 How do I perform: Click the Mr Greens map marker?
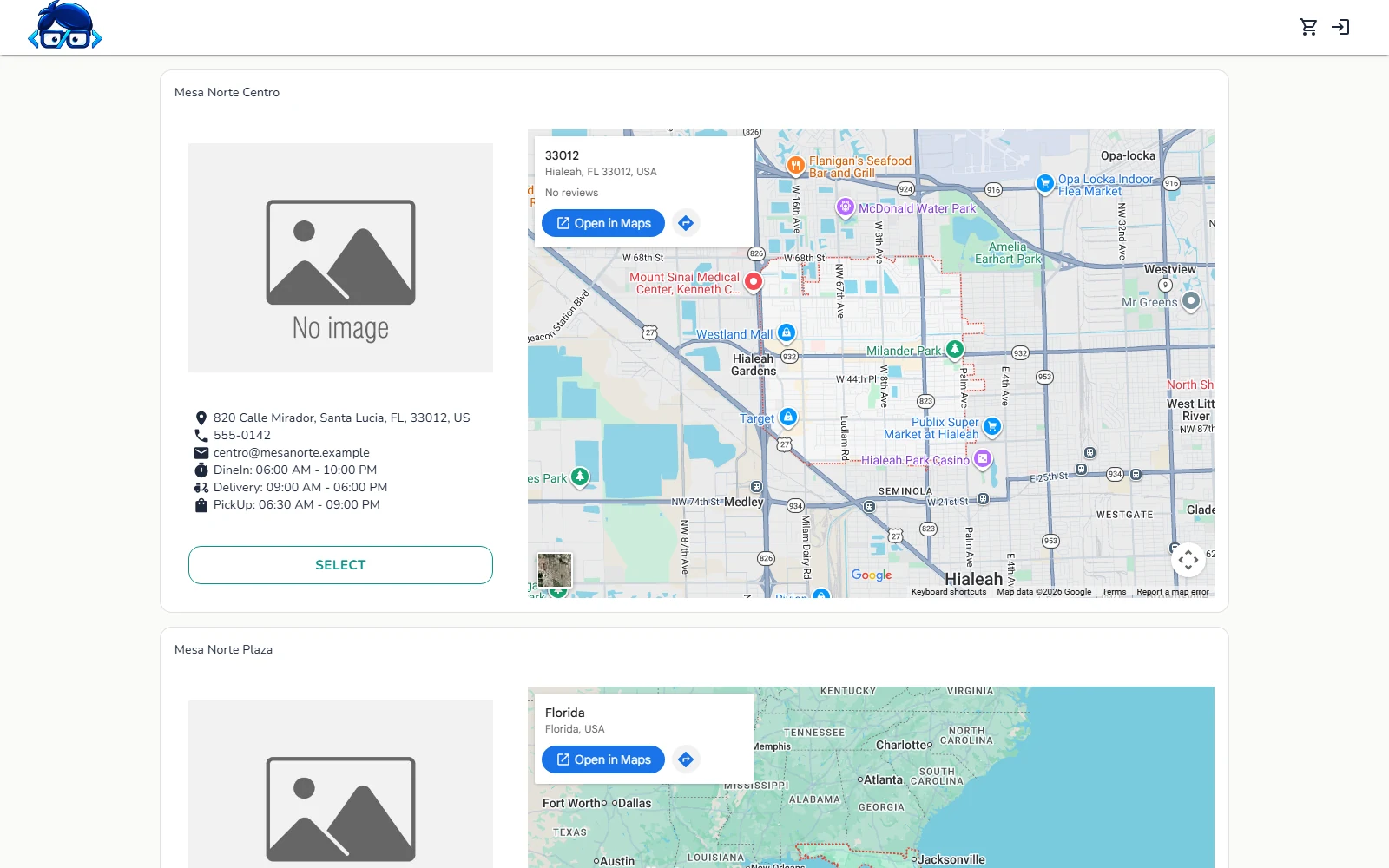[x=1191, y=301]
